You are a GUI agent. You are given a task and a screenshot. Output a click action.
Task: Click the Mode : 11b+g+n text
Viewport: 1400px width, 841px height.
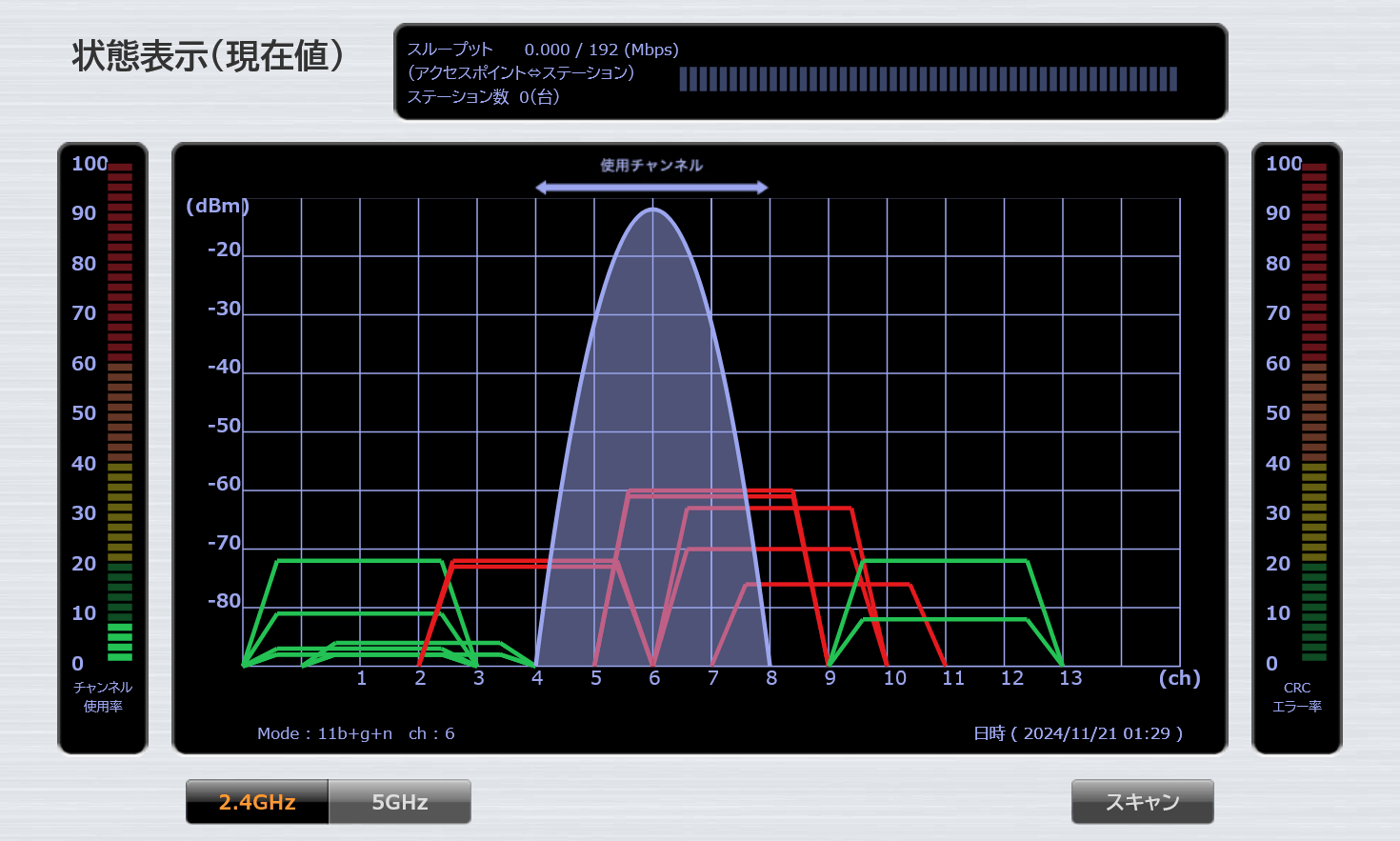[325, 733]
